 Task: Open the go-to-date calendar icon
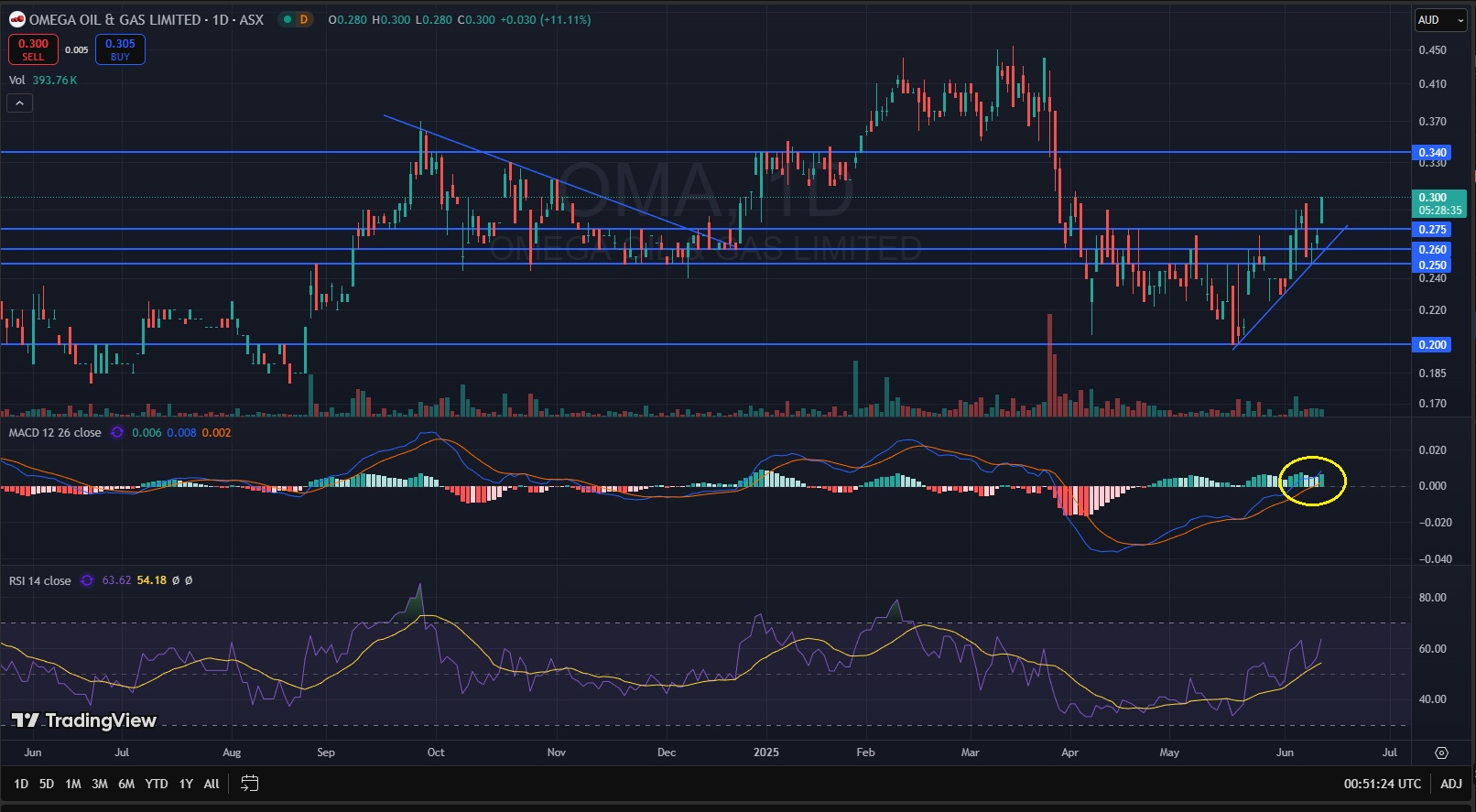[249, 784]
